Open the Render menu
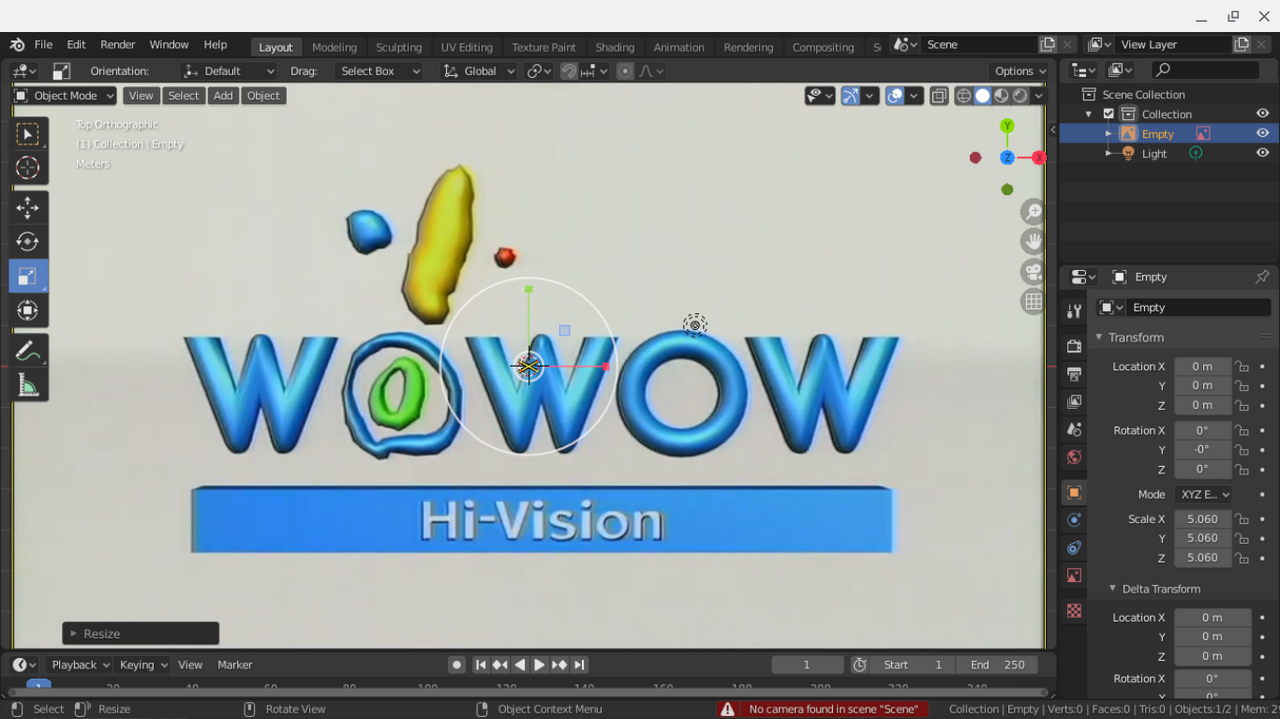This screenshot has height=719, width=1280. [118, 45]
